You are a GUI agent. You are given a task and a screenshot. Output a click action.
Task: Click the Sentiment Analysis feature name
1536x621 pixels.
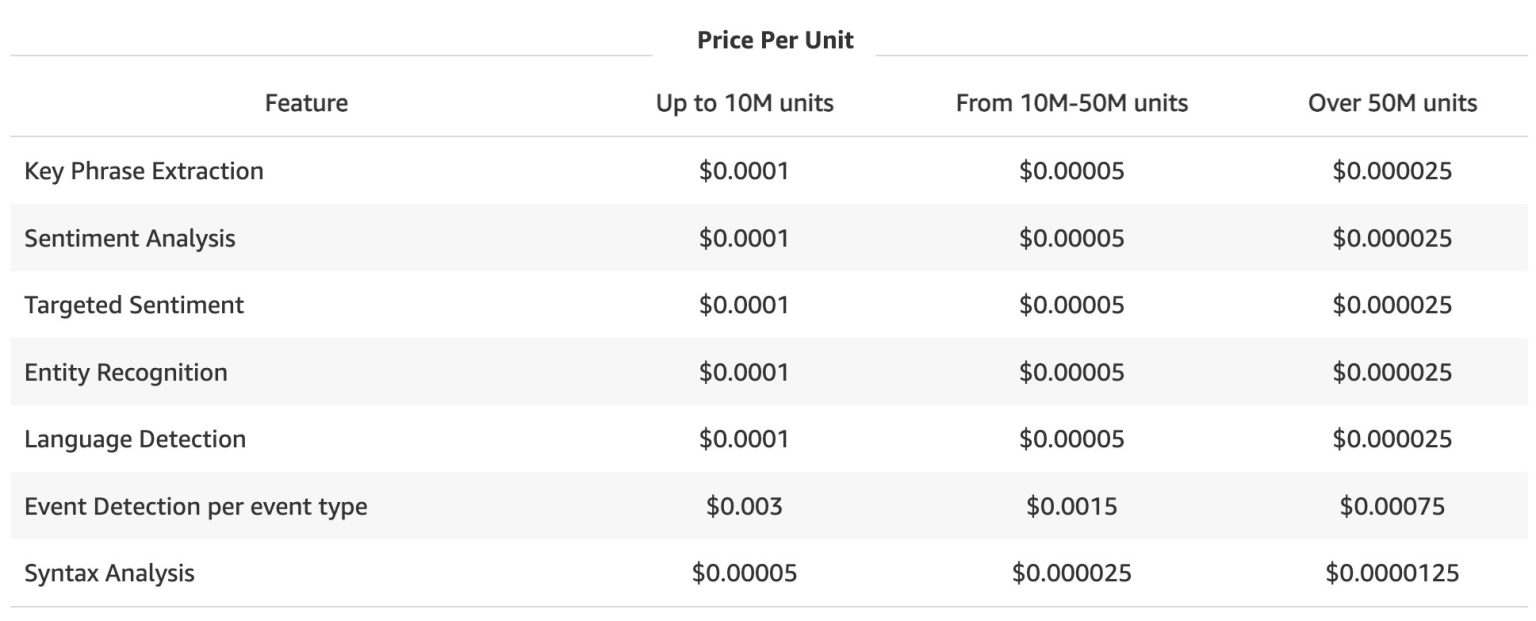(x=130, y=238)
